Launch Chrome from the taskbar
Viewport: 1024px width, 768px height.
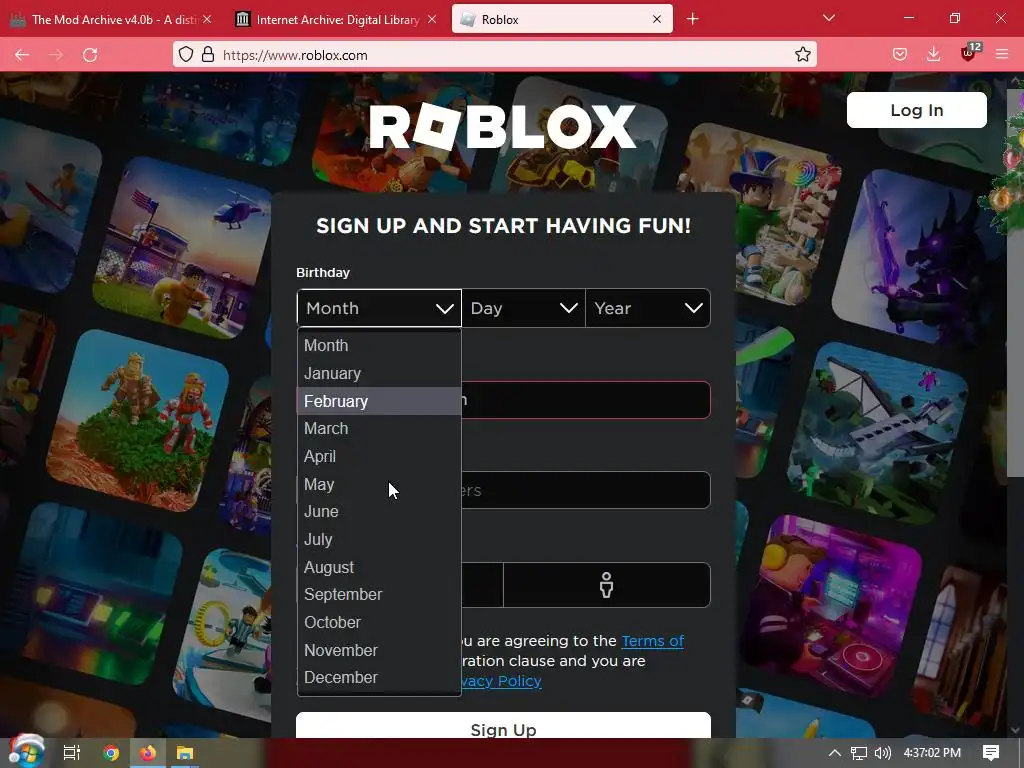[x=111, y=753]
